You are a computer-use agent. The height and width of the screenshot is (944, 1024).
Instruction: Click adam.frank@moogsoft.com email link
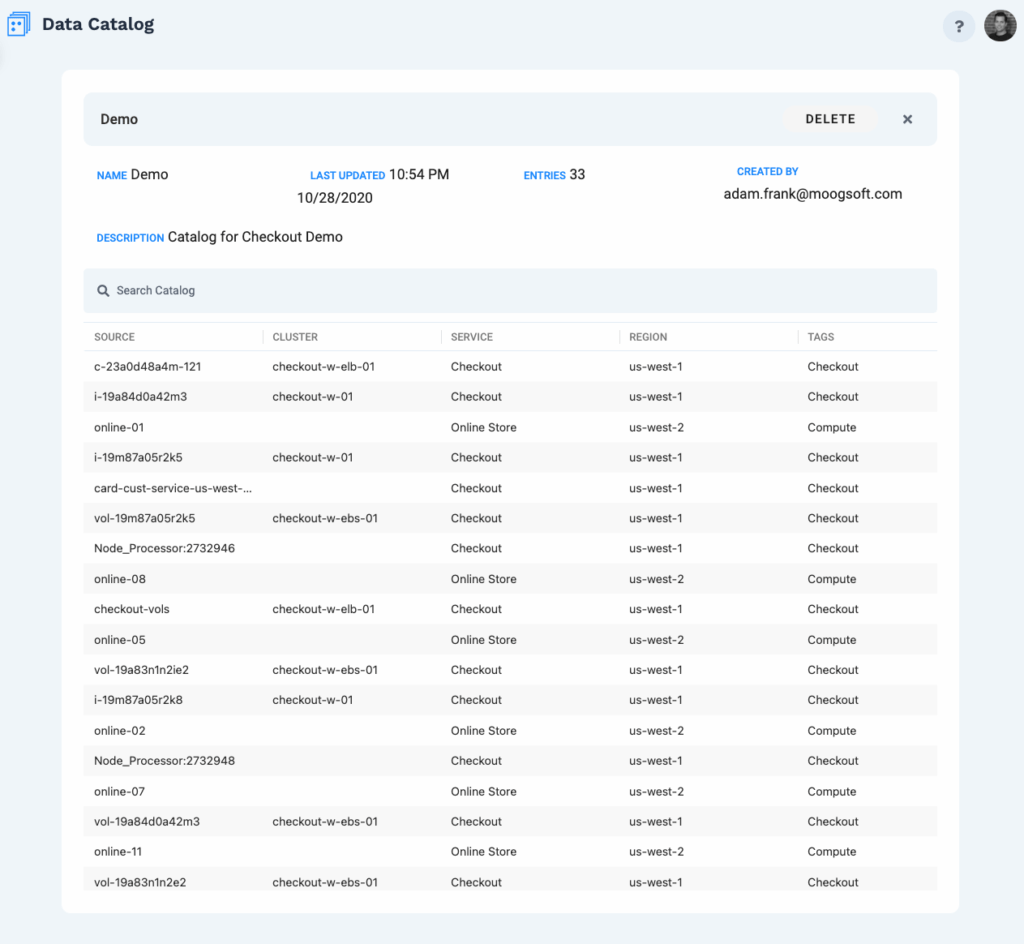click(812, 194)
